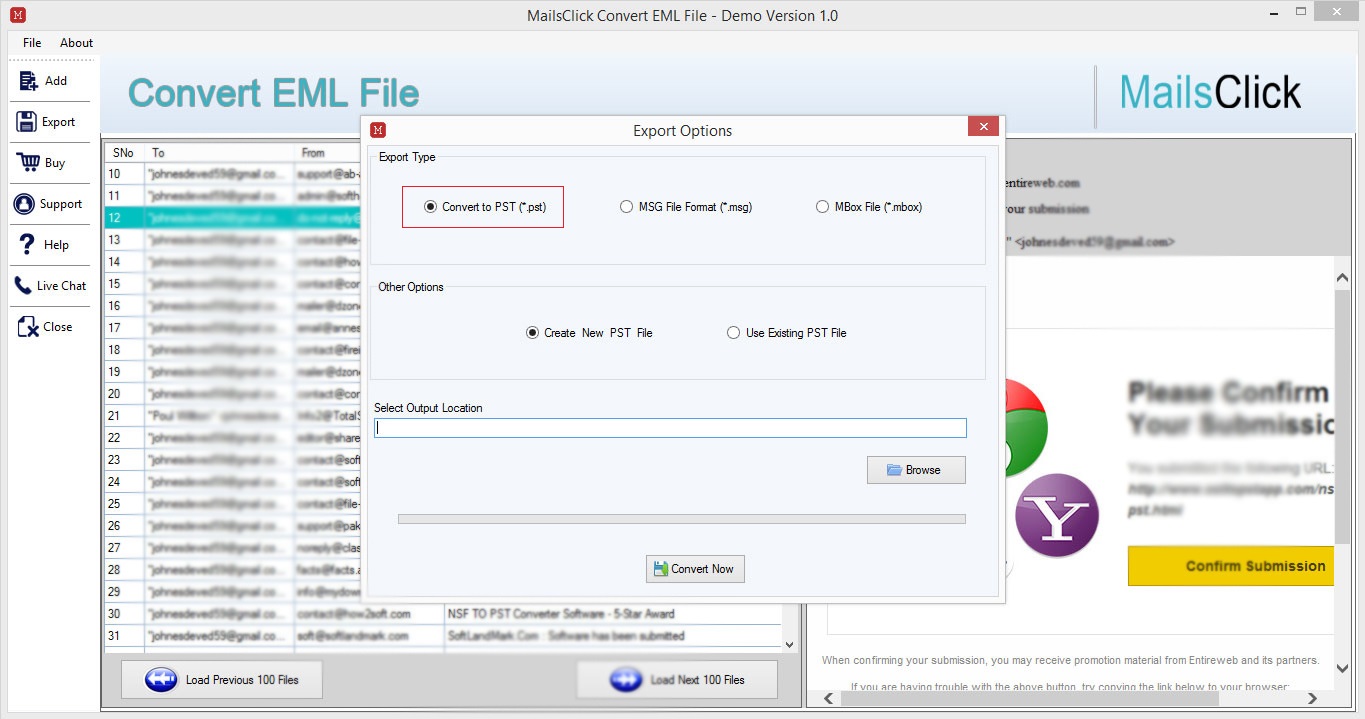1365x719 pixels.
Task: Click the Buy shopping cart icon
Action: pyautogui.click(x=26, y=163)
